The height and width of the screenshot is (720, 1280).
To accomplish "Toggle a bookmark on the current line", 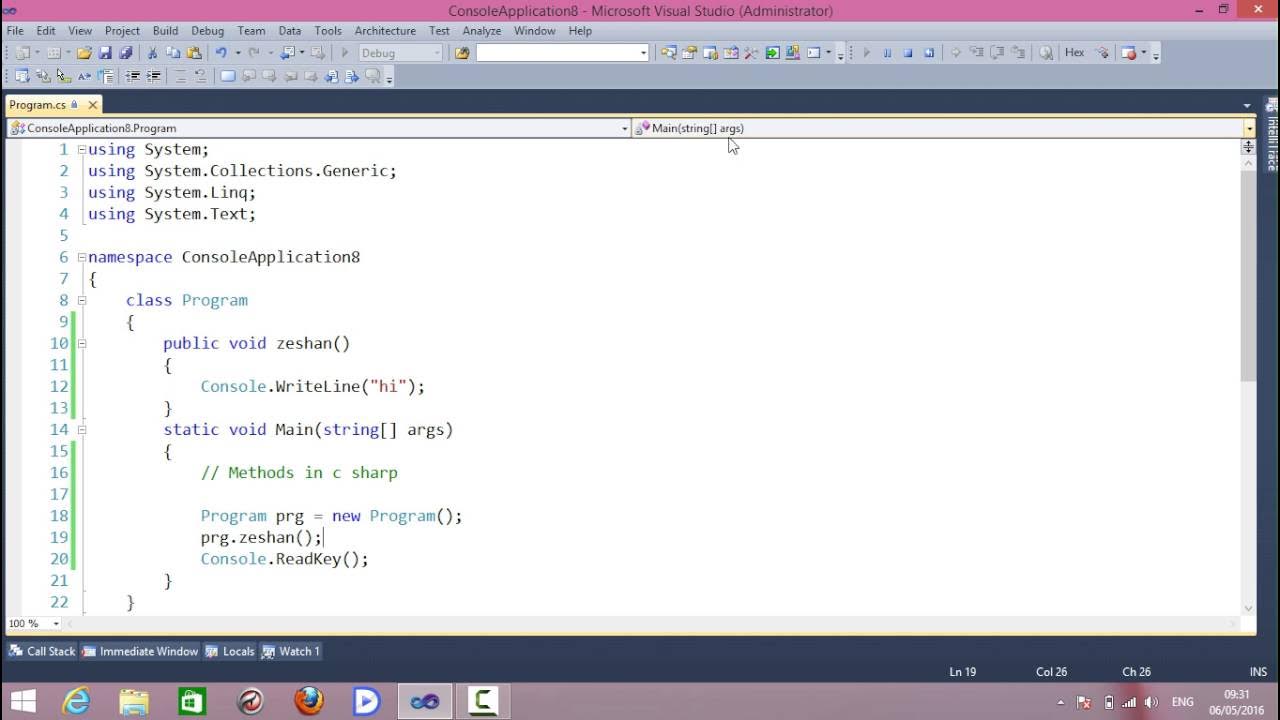I will click(228, 76).
